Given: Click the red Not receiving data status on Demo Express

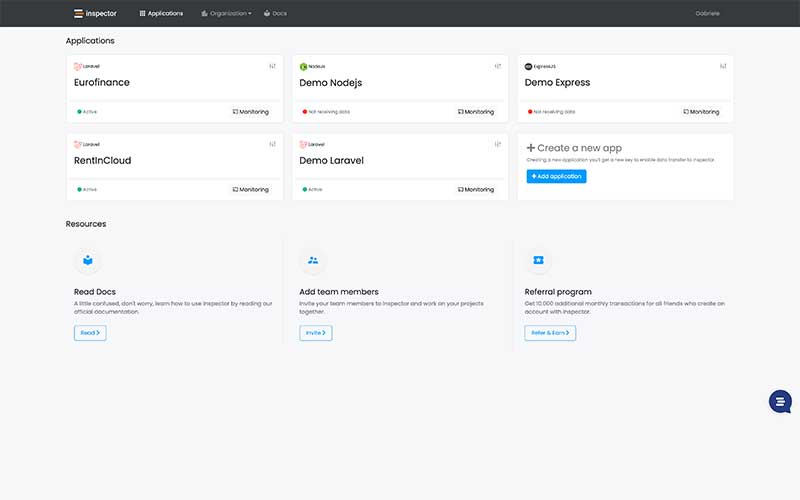Looking at the screenshot, I should pos(552,111).
